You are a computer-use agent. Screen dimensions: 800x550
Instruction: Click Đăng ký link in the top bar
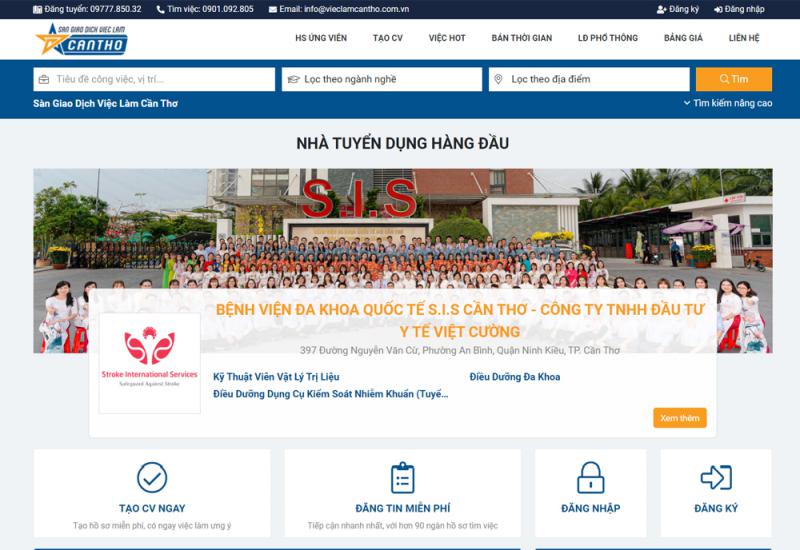click(x=677, y=9)
